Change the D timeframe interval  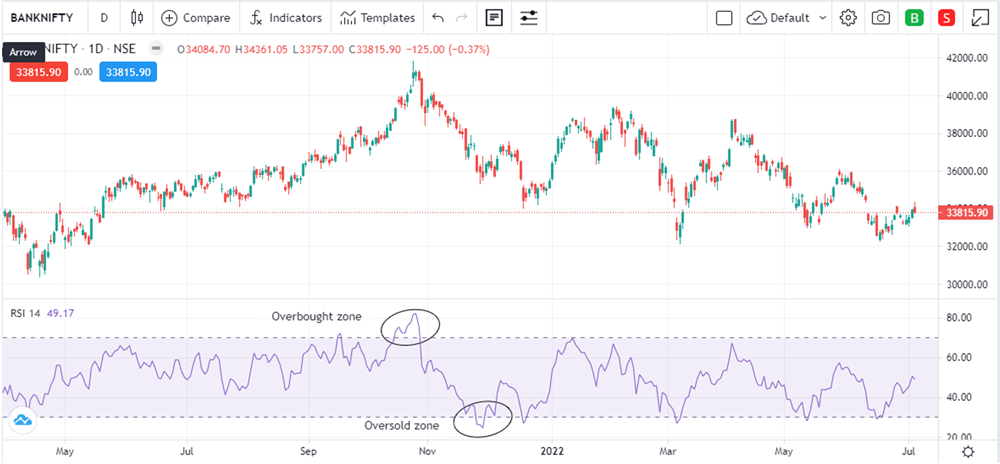pyautogui.click(x=104, y=18)
